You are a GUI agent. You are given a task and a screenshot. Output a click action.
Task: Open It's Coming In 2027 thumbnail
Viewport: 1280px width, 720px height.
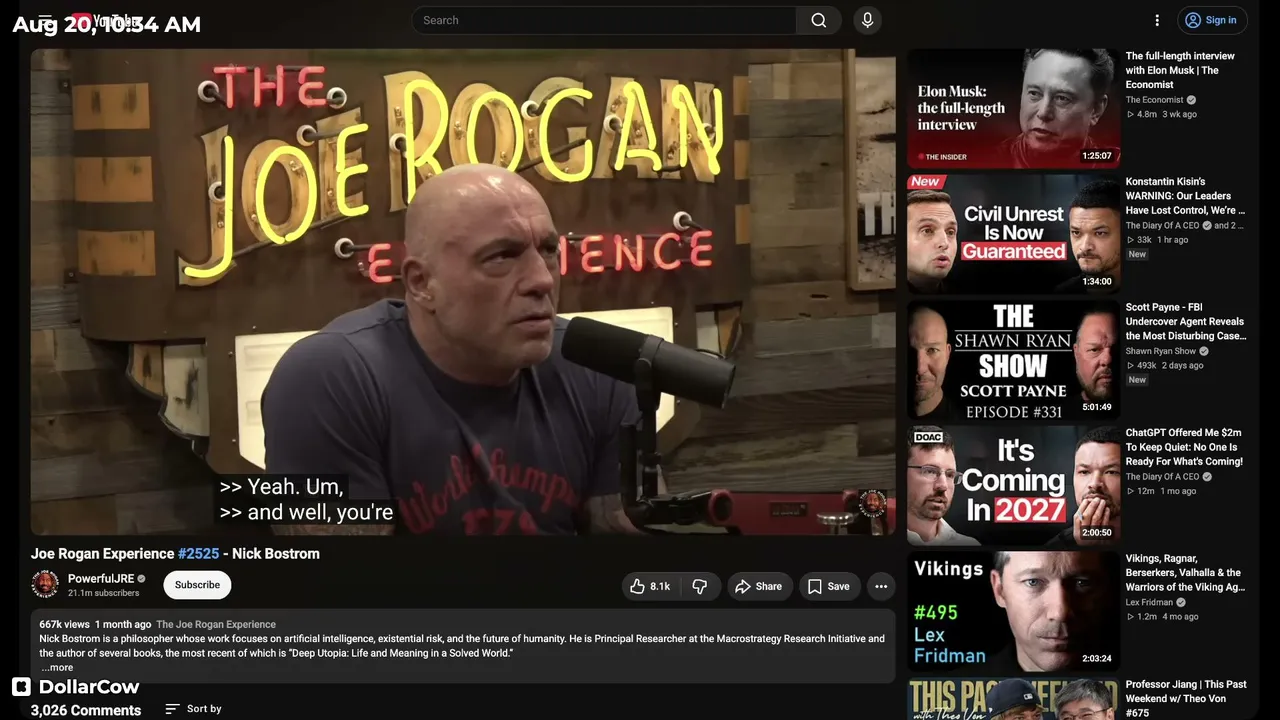point(1013,486)
